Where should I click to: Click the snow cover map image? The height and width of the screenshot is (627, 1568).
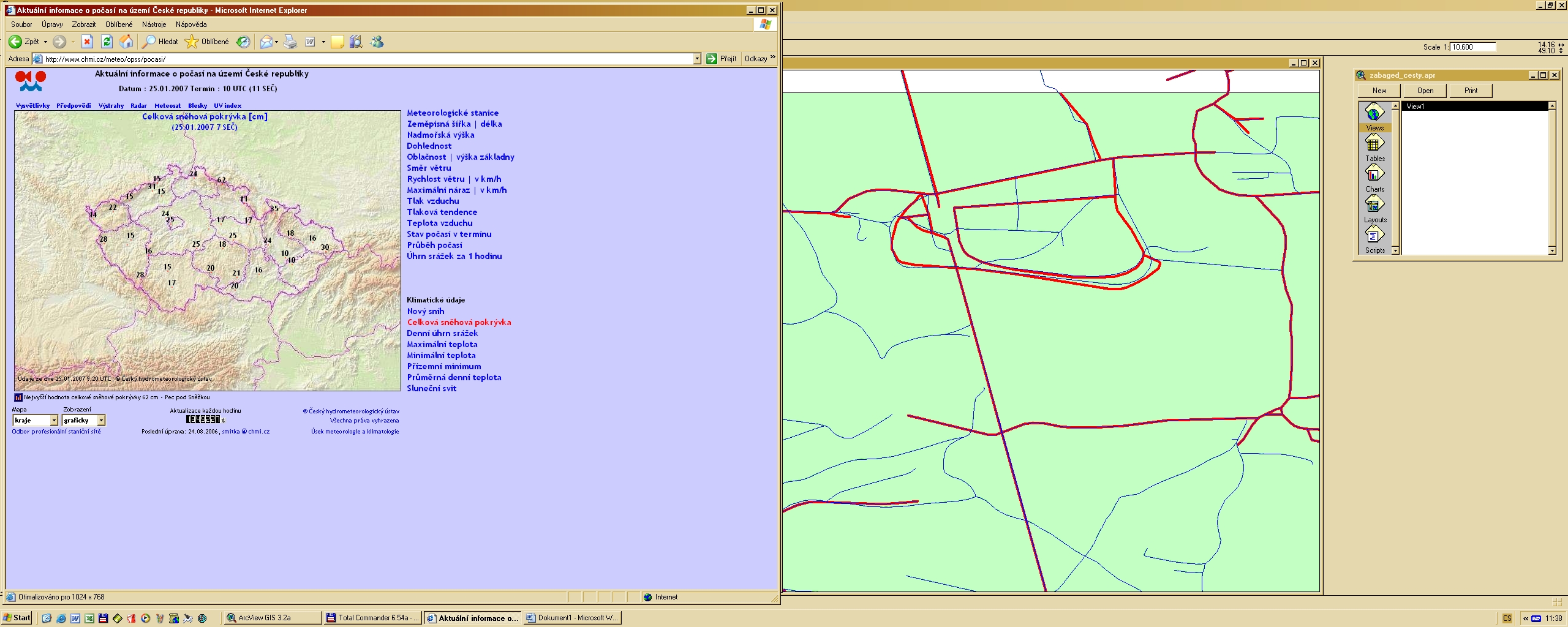pos(208,250)
